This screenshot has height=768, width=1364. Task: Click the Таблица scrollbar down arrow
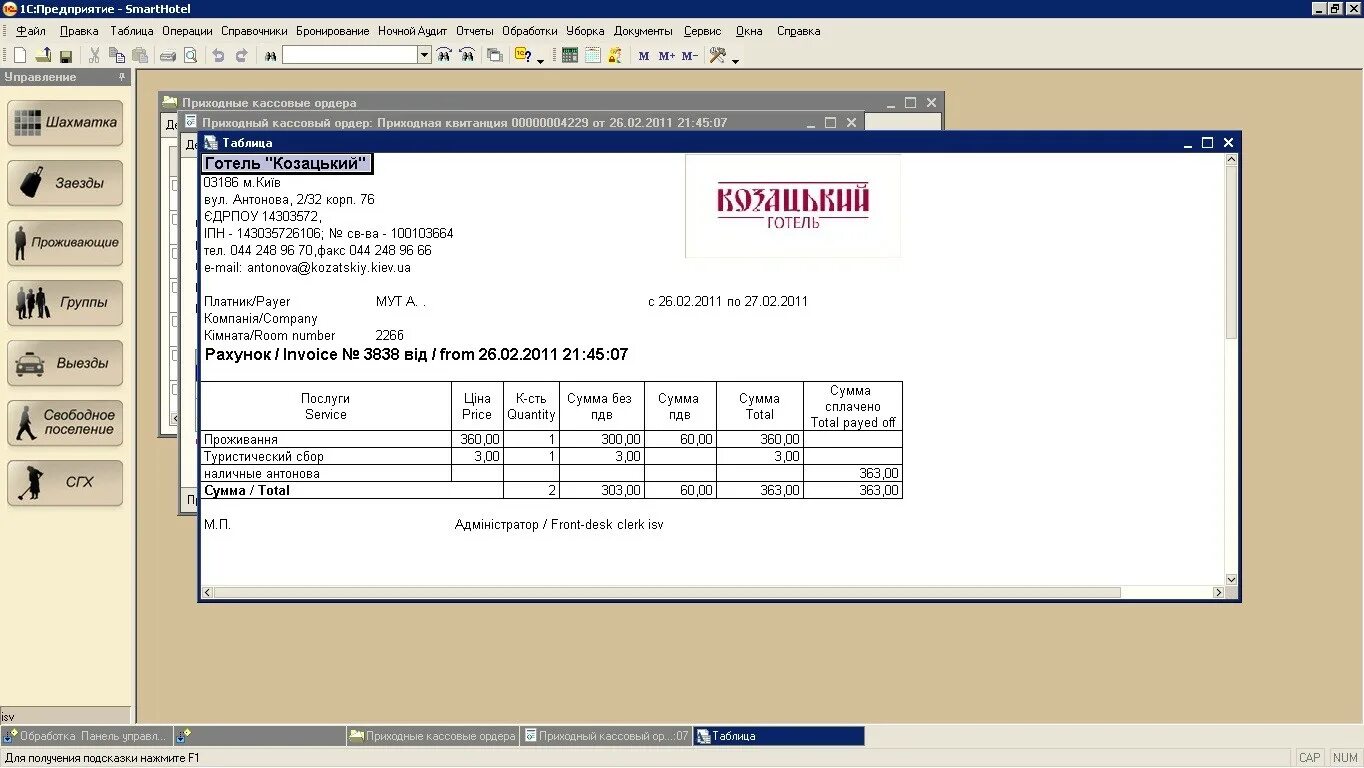pos(1231,580)
